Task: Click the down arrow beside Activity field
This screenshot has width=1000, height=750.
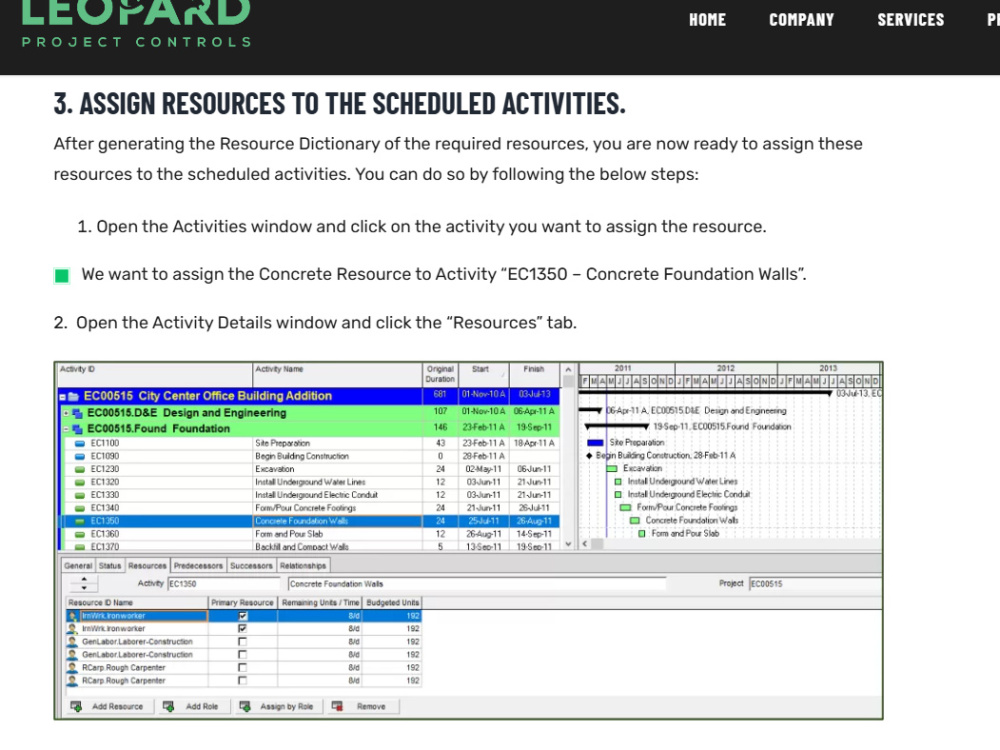Action: pos(84,587)
